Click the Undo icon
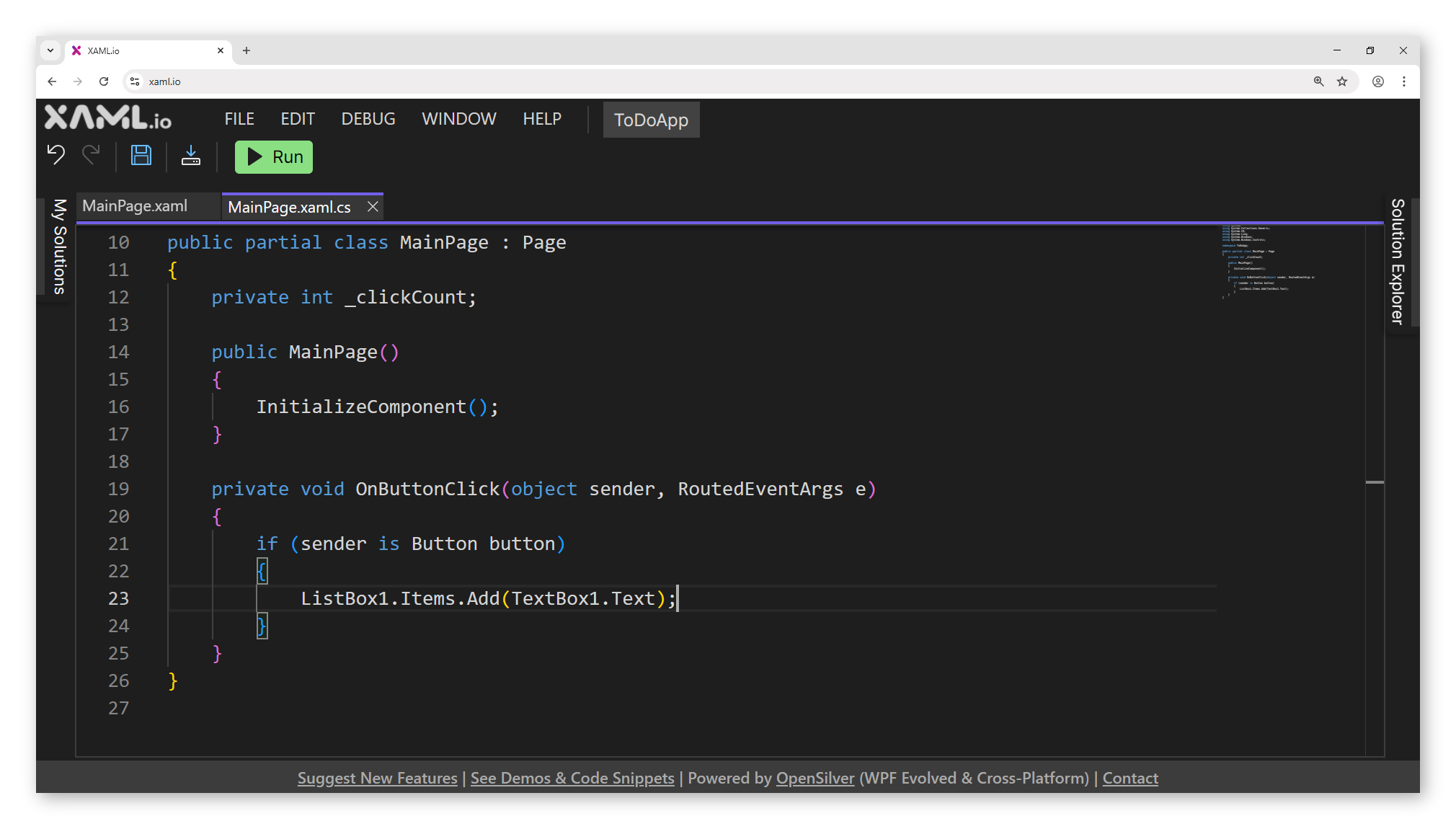 (55, 155)
